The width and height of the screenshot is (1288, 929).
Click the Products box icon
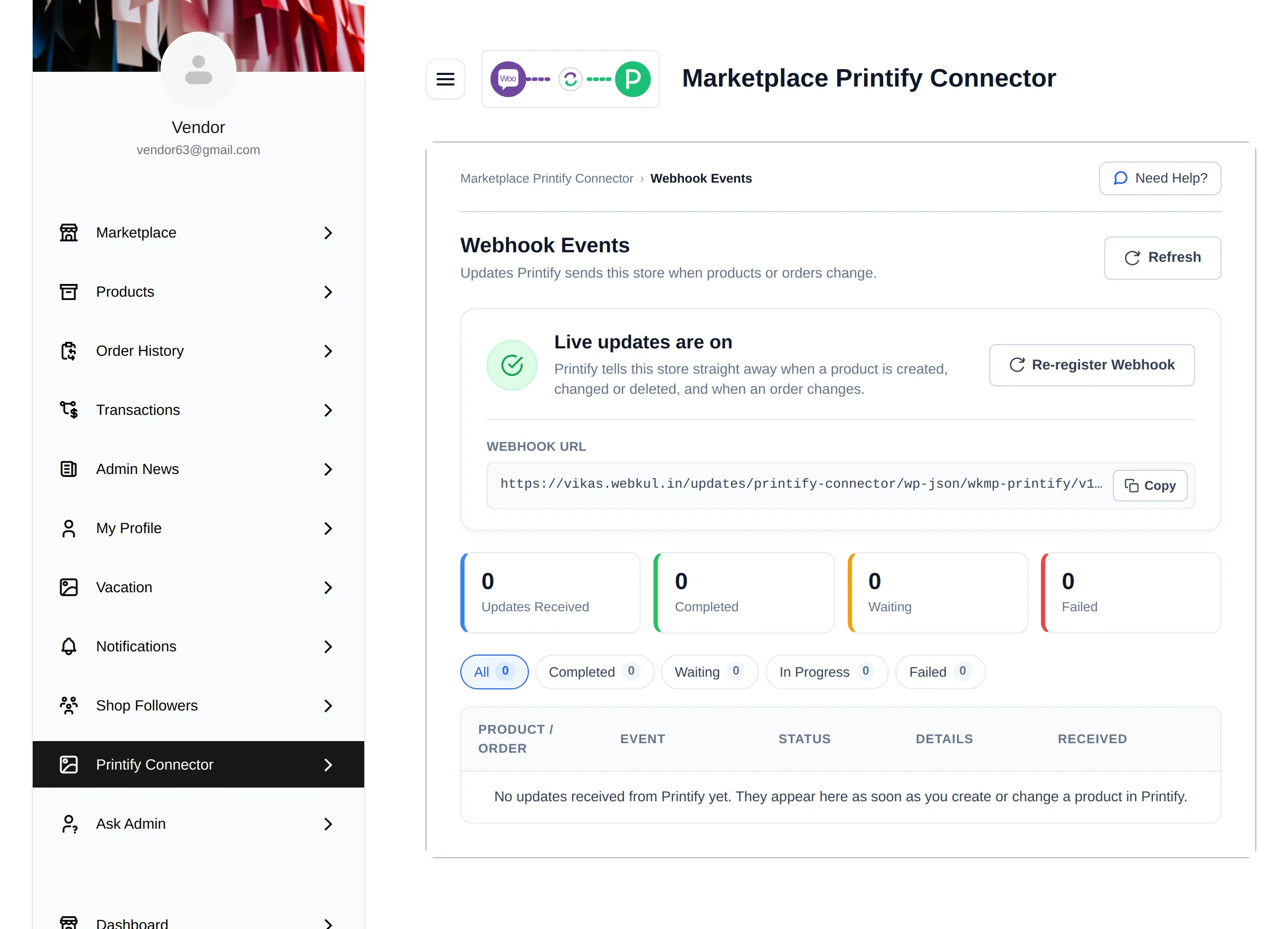click(x=69, y=292)
